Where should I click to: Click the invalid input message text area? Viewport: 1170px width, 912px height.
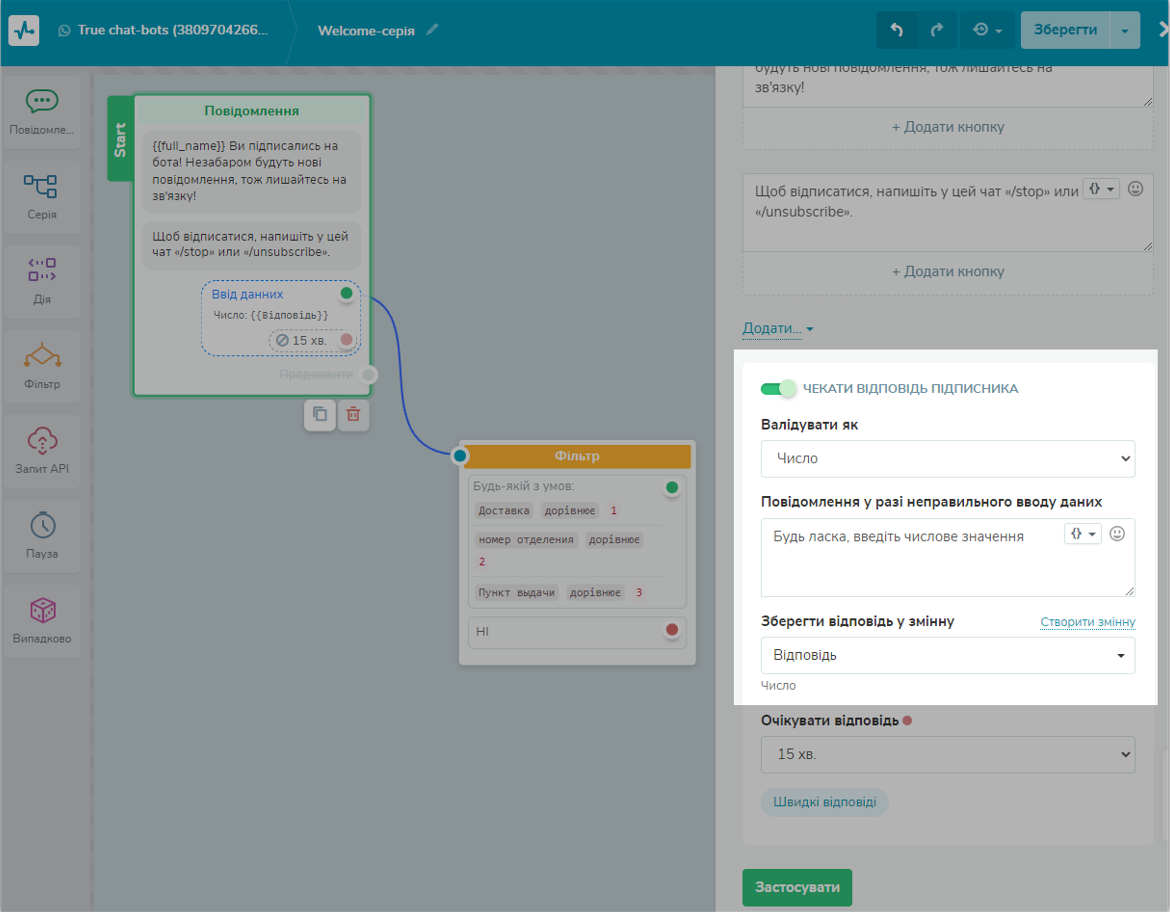[948, 557]
